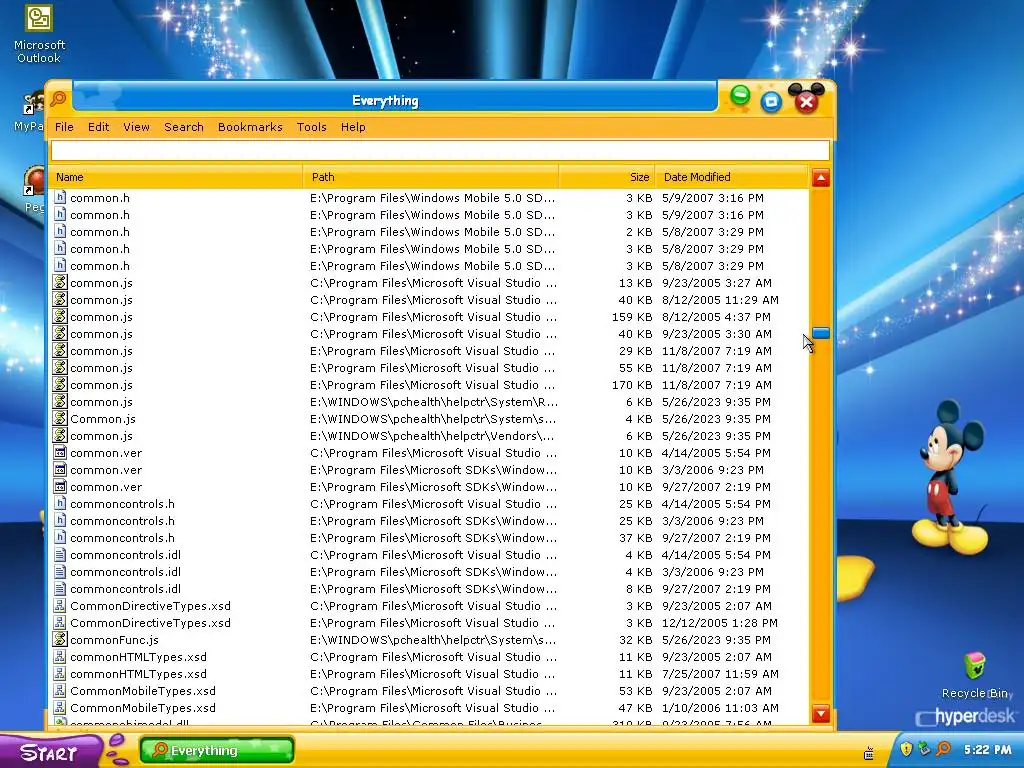
Task: Click the icon of capitalized Common.js row
Action: coord(60,419)
